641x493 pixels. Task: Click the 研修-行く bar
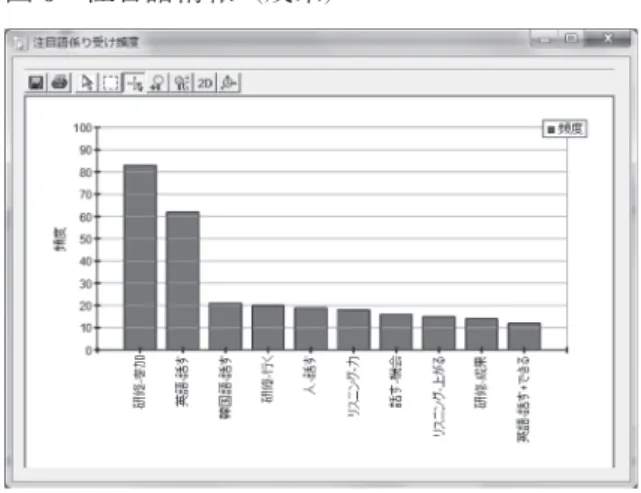pos(268,327)
